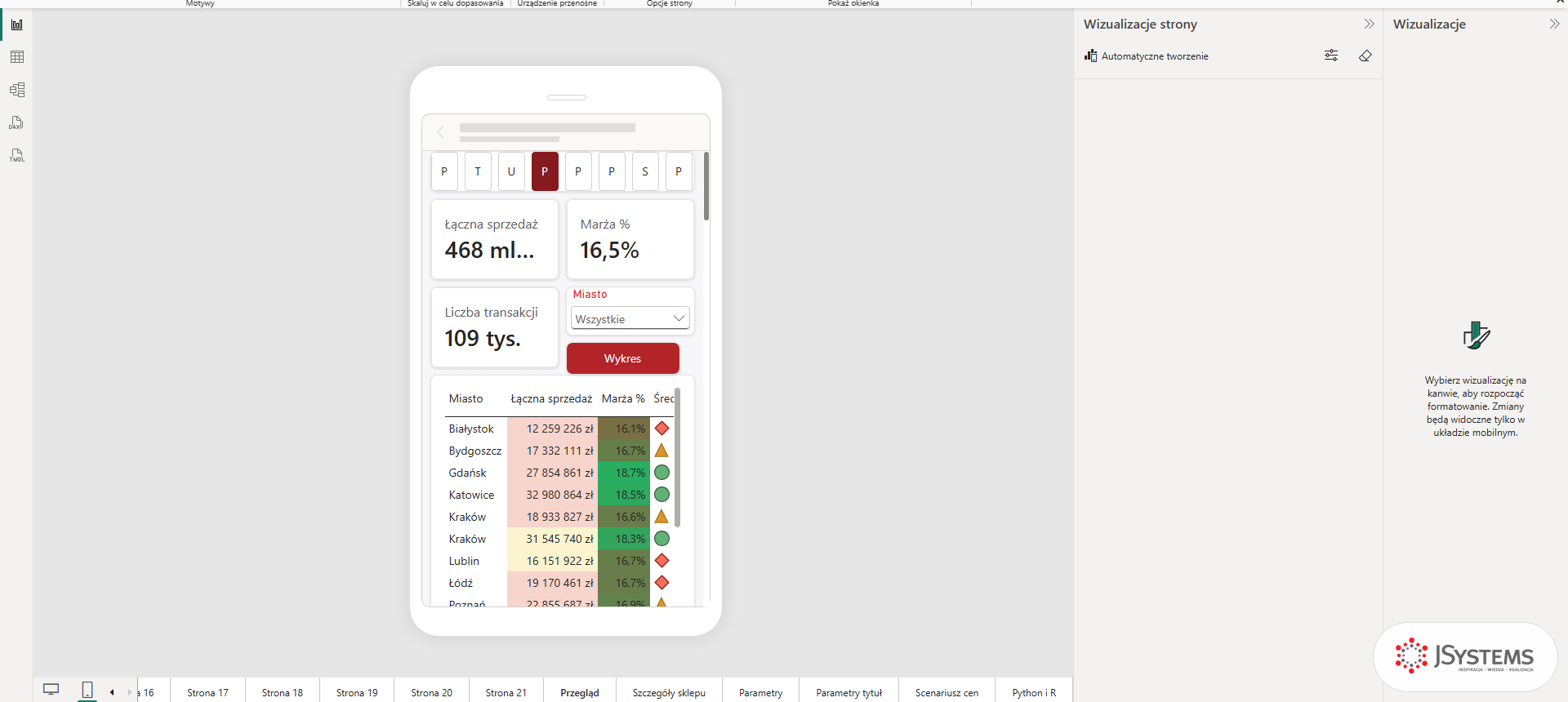Image resolution: width=1568 pixels, height=702 pixels.
Task: Click the phone canvas vertical scrollbar
Action: coord(706,186)
